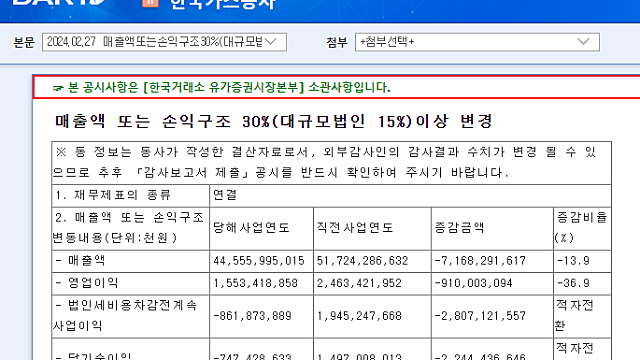Click the value 1,553,418,858
640x360 pixels.
(256, 284)
